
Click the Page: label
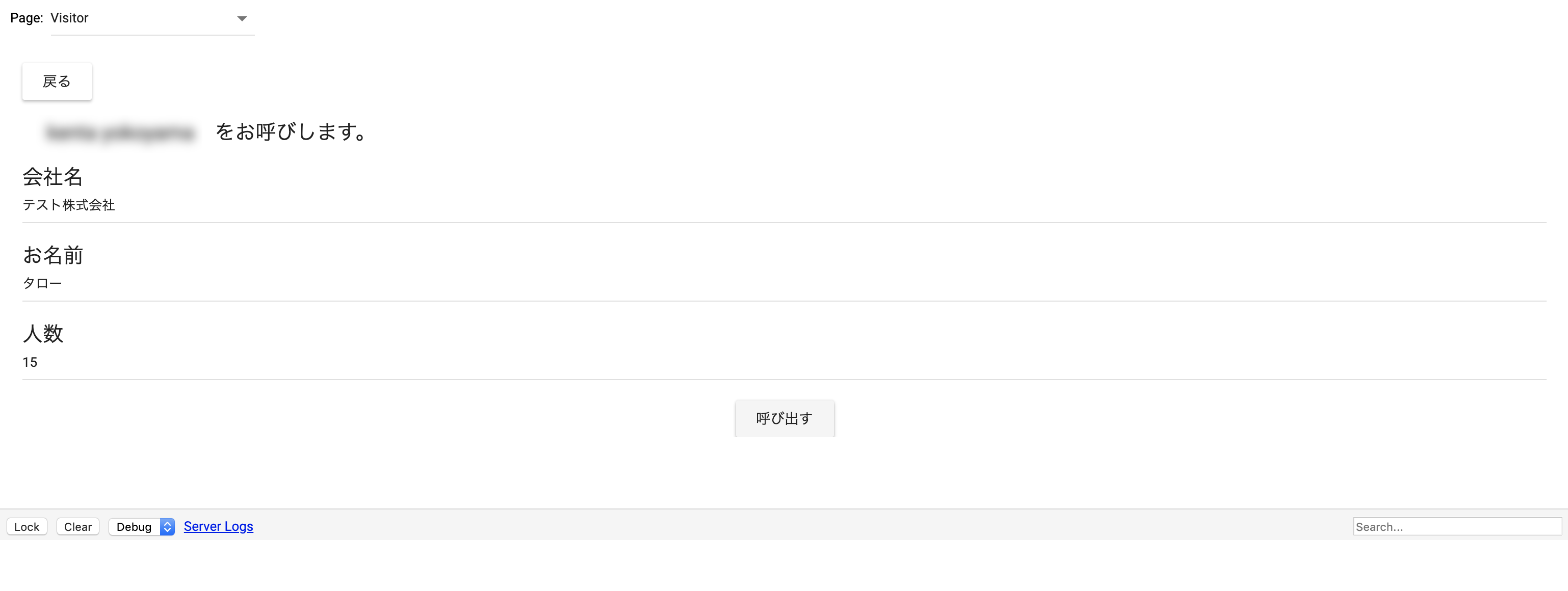pos(26,18)
